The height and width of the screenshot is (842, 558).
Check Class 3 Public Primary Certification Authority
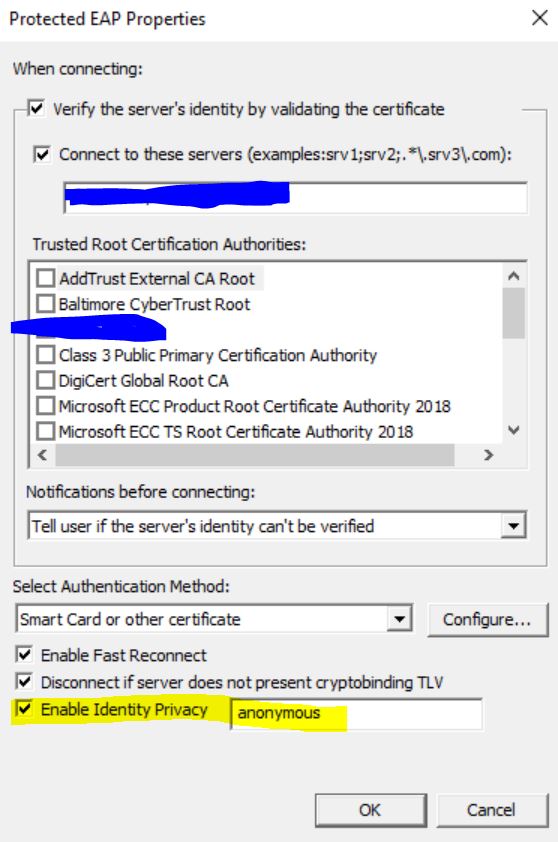coord(46,355)
